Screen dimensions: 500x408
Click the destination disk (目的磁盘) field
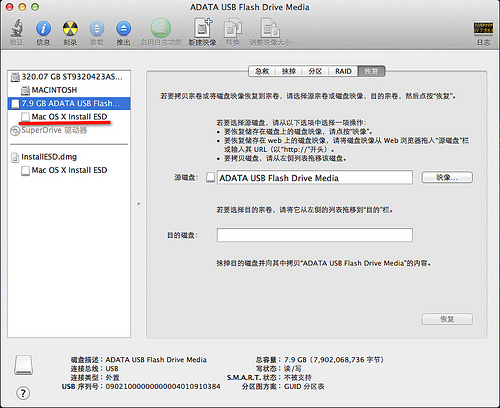[x=315, y=235]
